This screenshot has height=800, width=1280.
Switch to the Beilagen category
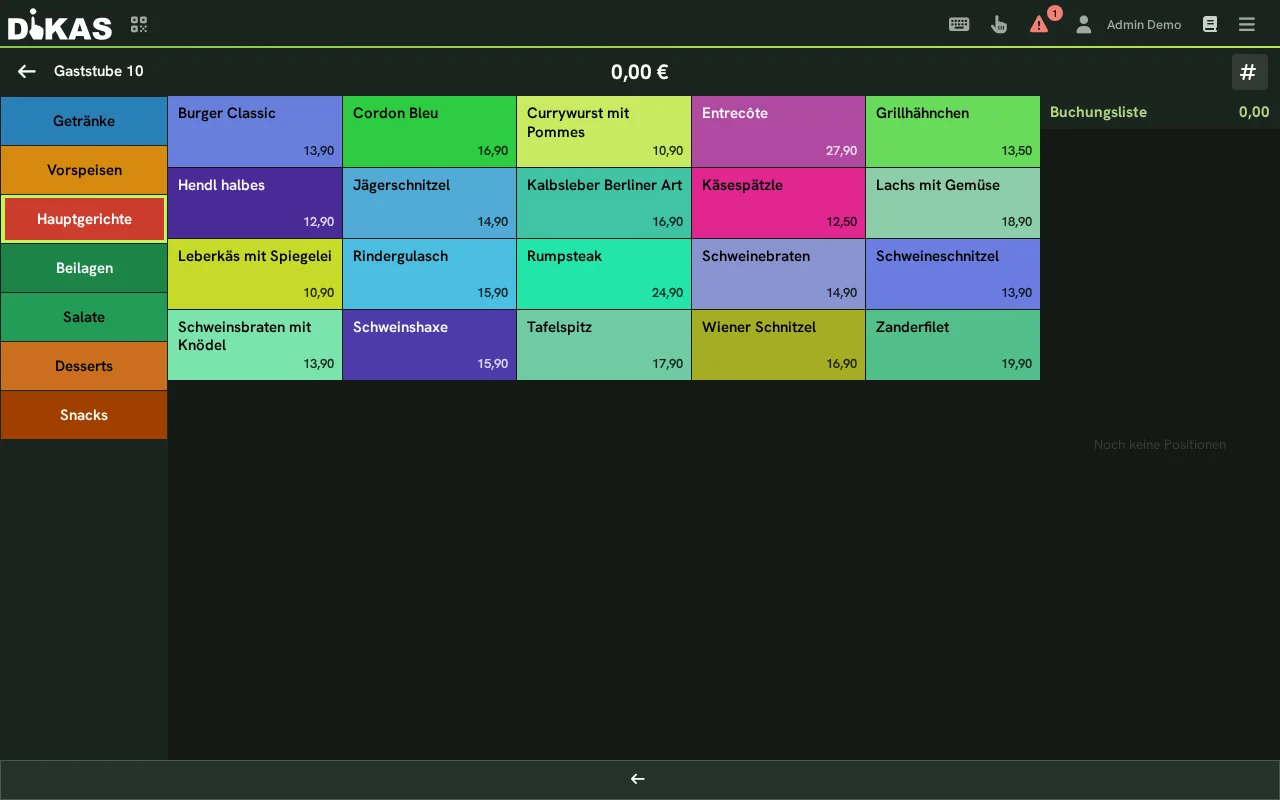point(84,268)
